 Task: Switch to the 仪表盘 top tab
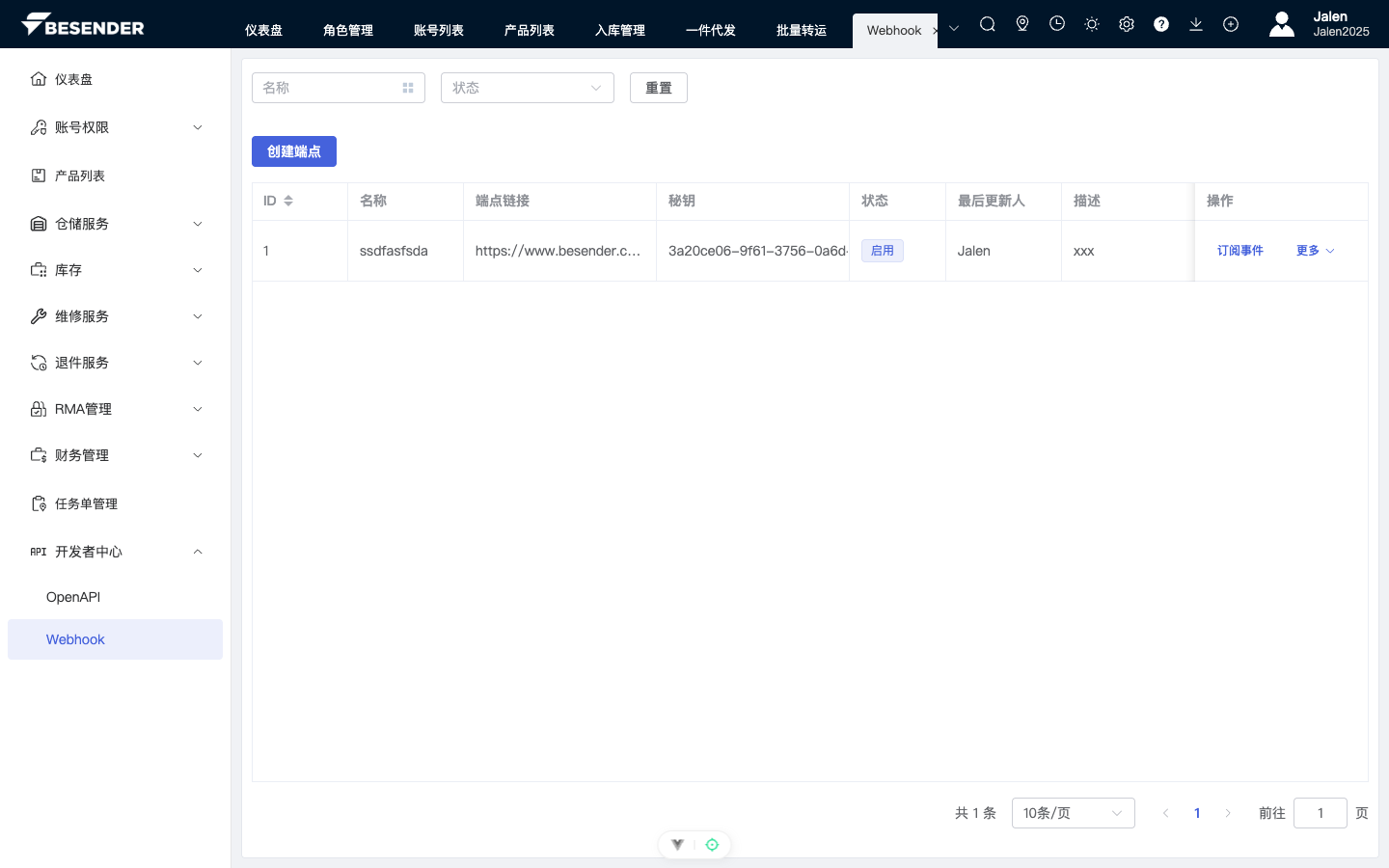[263, 31]
